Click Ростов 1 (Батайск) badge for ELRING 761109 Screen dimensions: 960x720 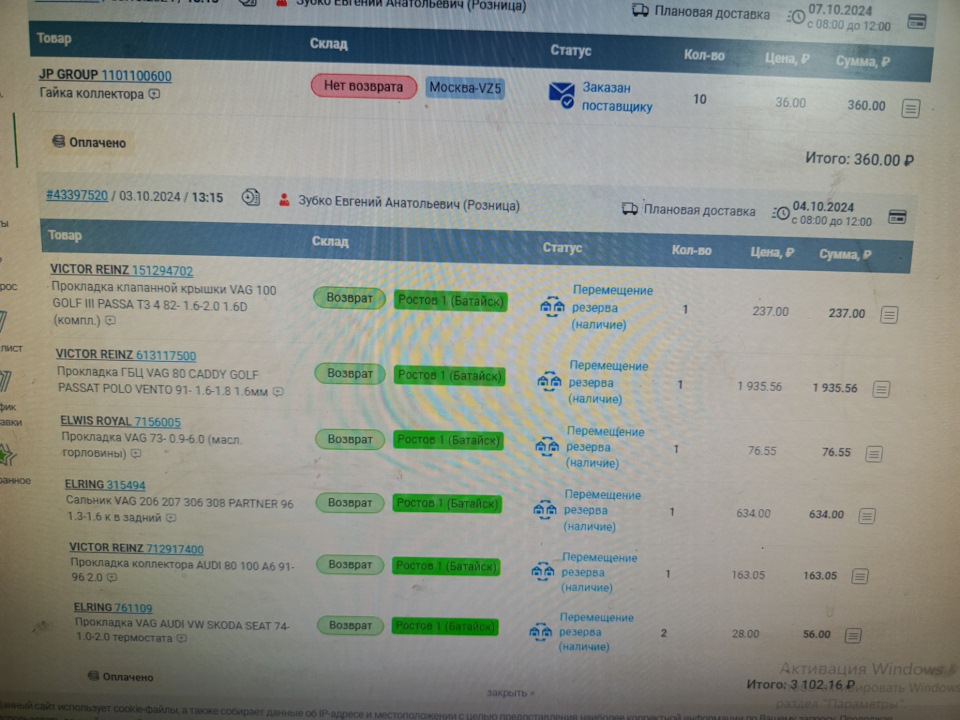[444, 626]
